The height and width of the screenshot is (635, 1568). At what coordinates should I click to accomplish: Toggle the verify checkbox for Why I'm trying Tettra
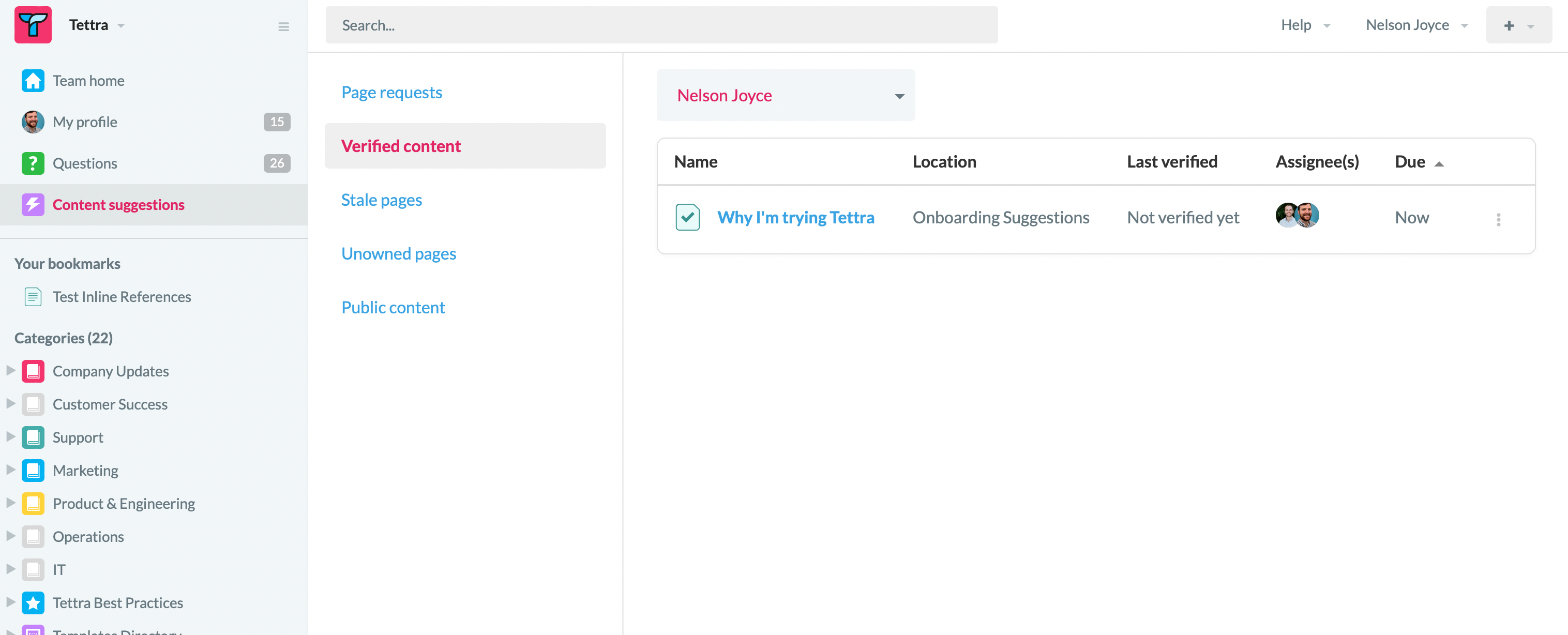687,217
